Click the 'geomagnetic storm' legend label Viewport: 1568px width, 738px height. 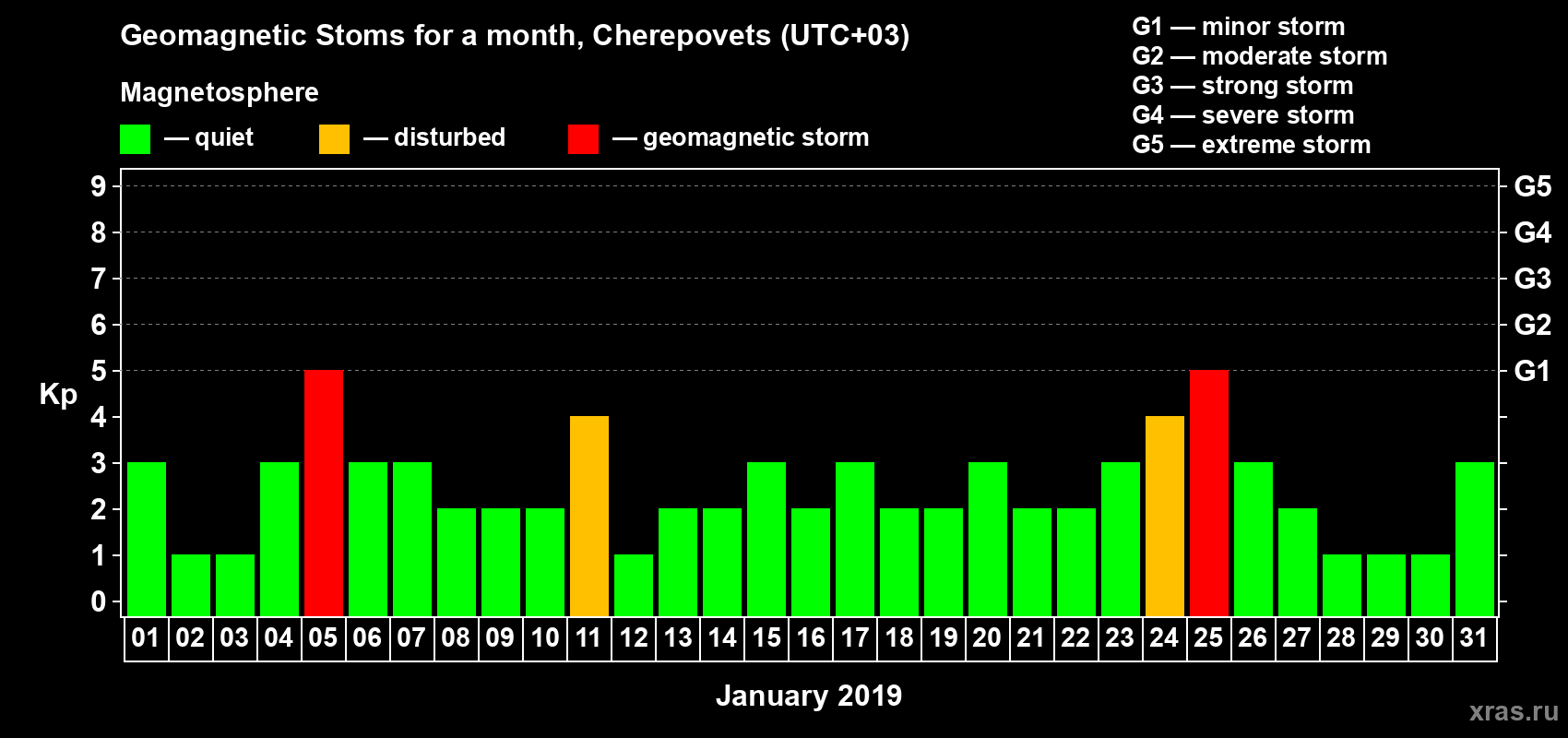point(755,137)
